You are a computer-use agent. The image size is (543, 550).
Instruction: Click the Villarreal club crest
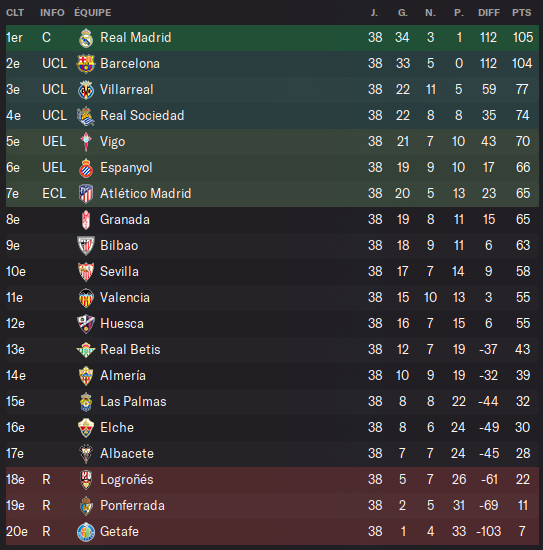click(86, 89)
